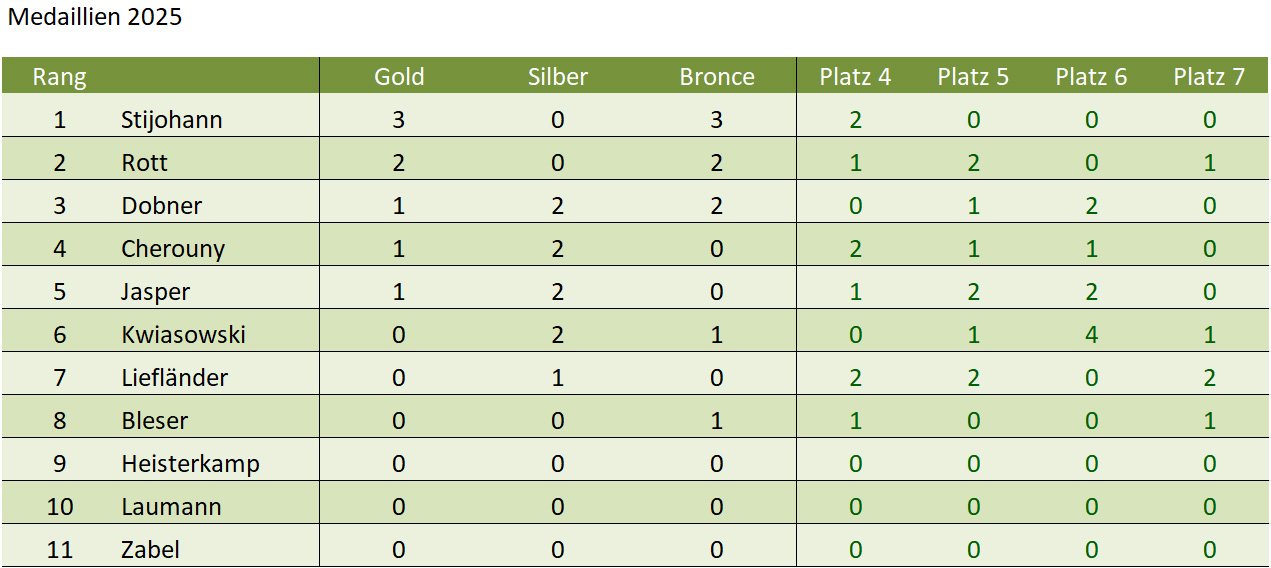
Task: Select the Dobner name cell
Action: pos(161,206)
